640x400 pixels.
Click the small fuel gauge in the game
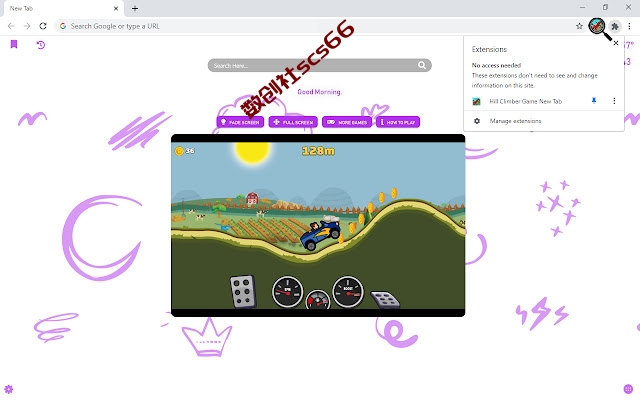[318, 300]
